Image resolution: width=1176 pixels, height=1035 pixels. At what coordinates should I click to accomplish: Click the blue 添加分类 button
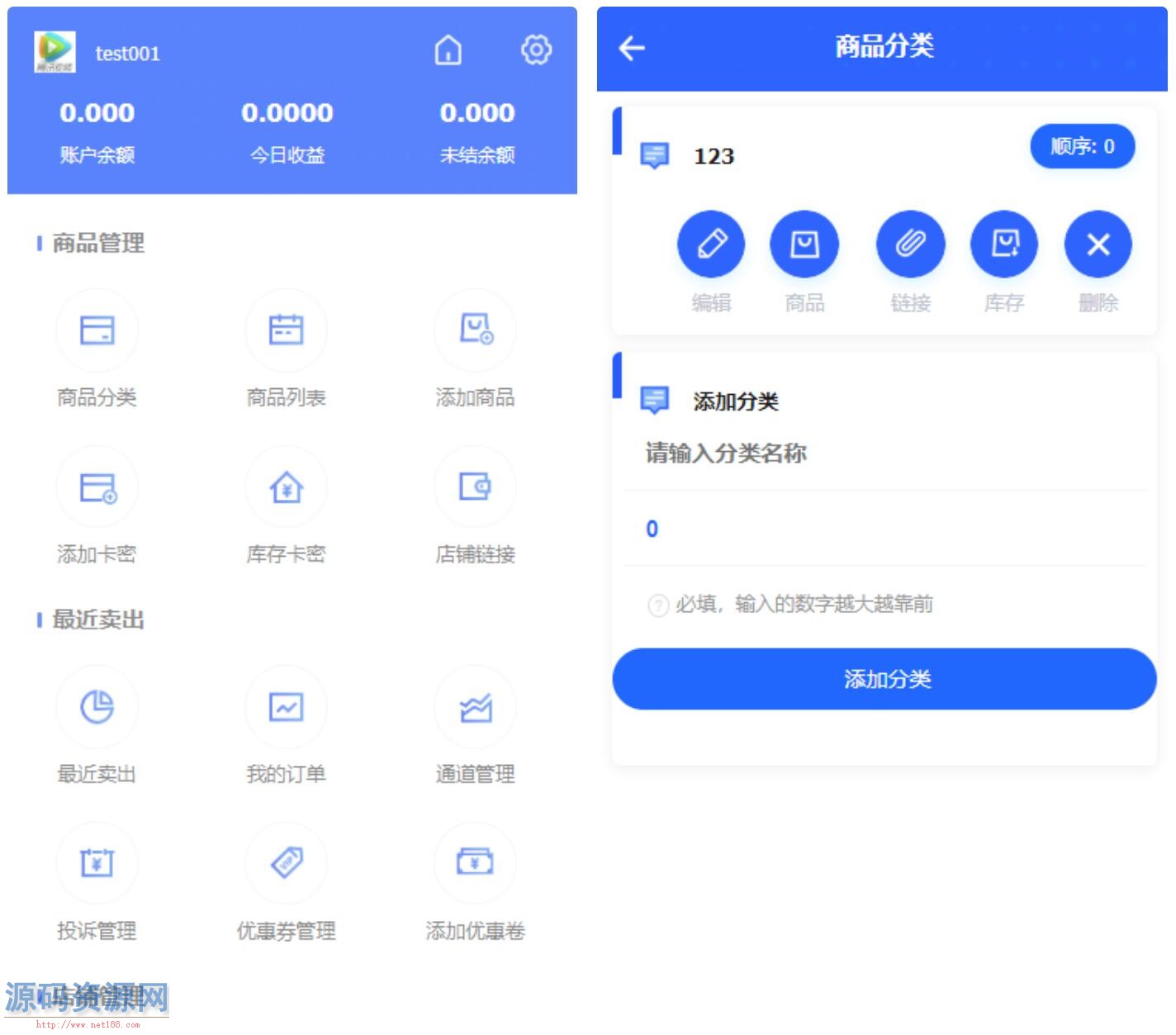tap(884, 679)
